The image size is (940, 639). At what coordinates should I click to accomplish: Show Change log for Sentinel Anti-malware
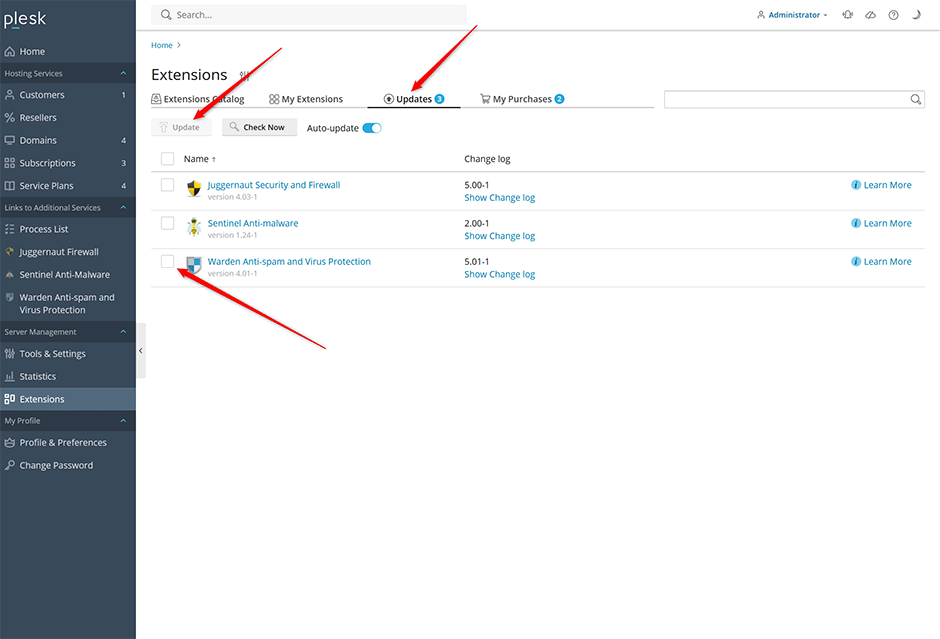(x=499, y=236)
